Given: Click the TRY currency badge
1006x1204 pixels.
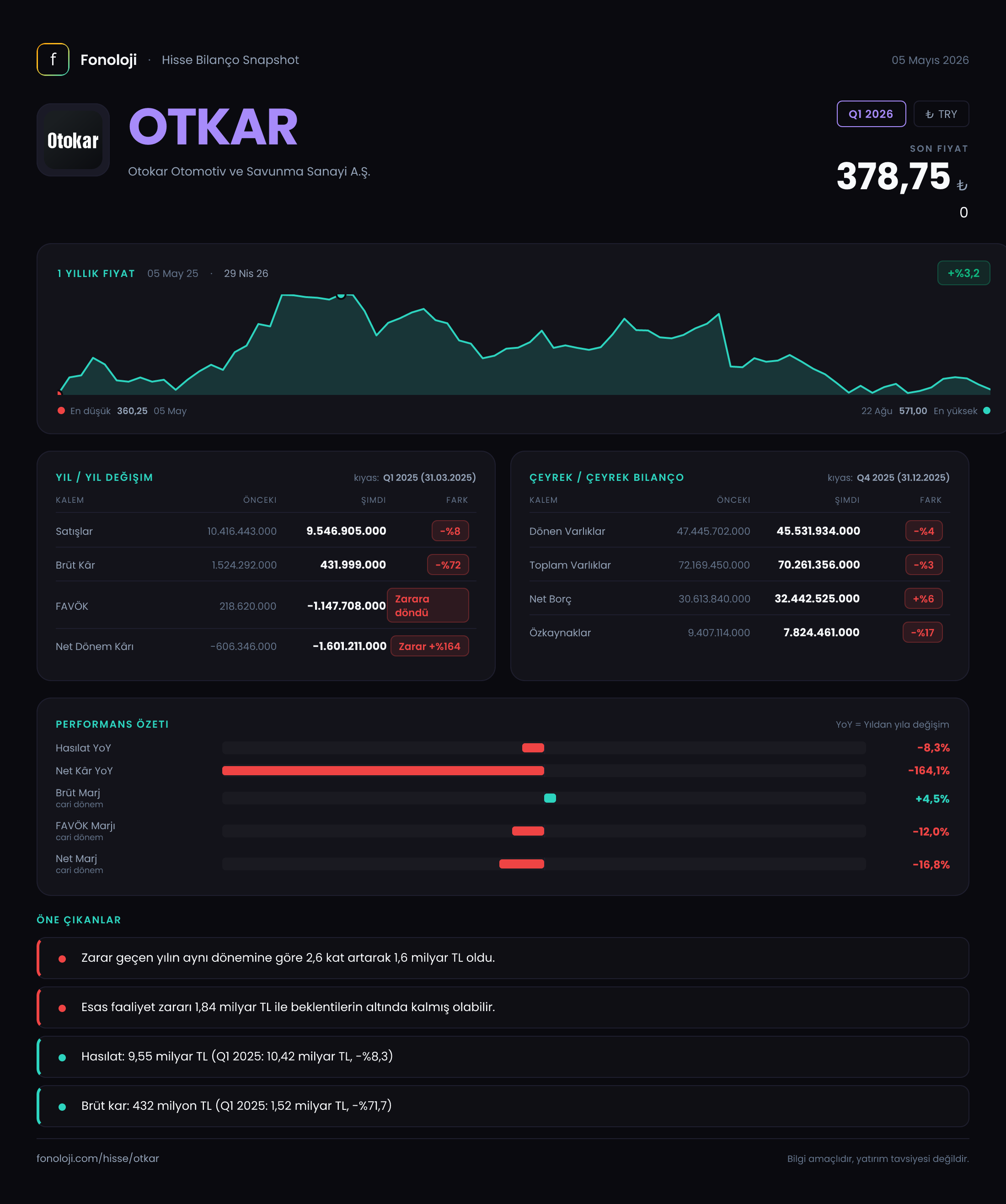Looking at the screenshot, I should [941, 114].
